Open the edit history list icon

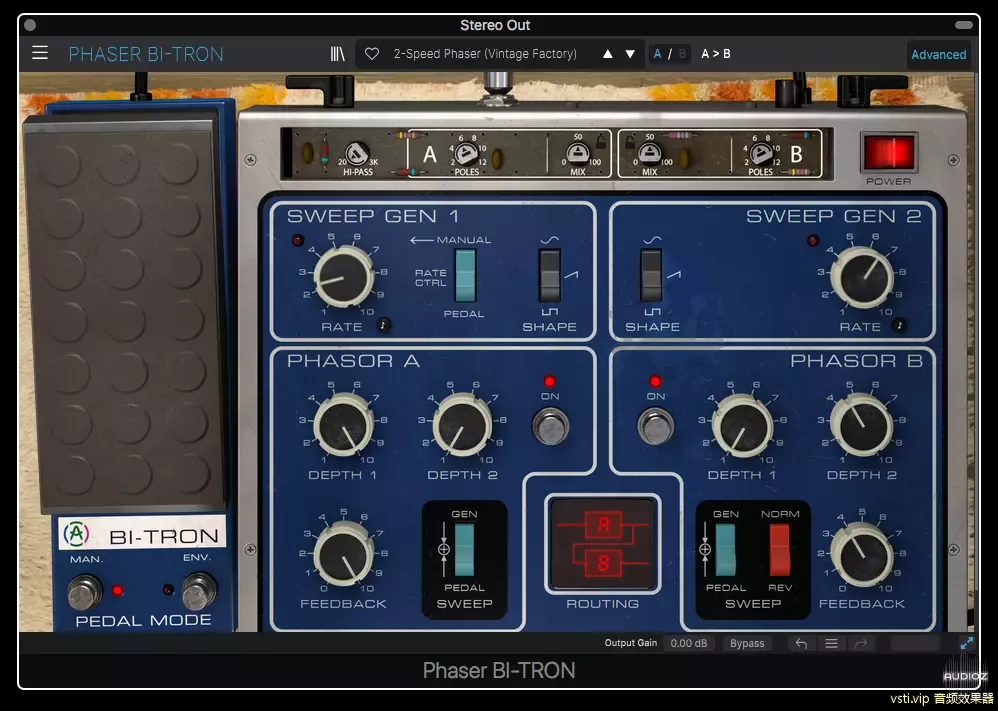click(x=831, y=644)
